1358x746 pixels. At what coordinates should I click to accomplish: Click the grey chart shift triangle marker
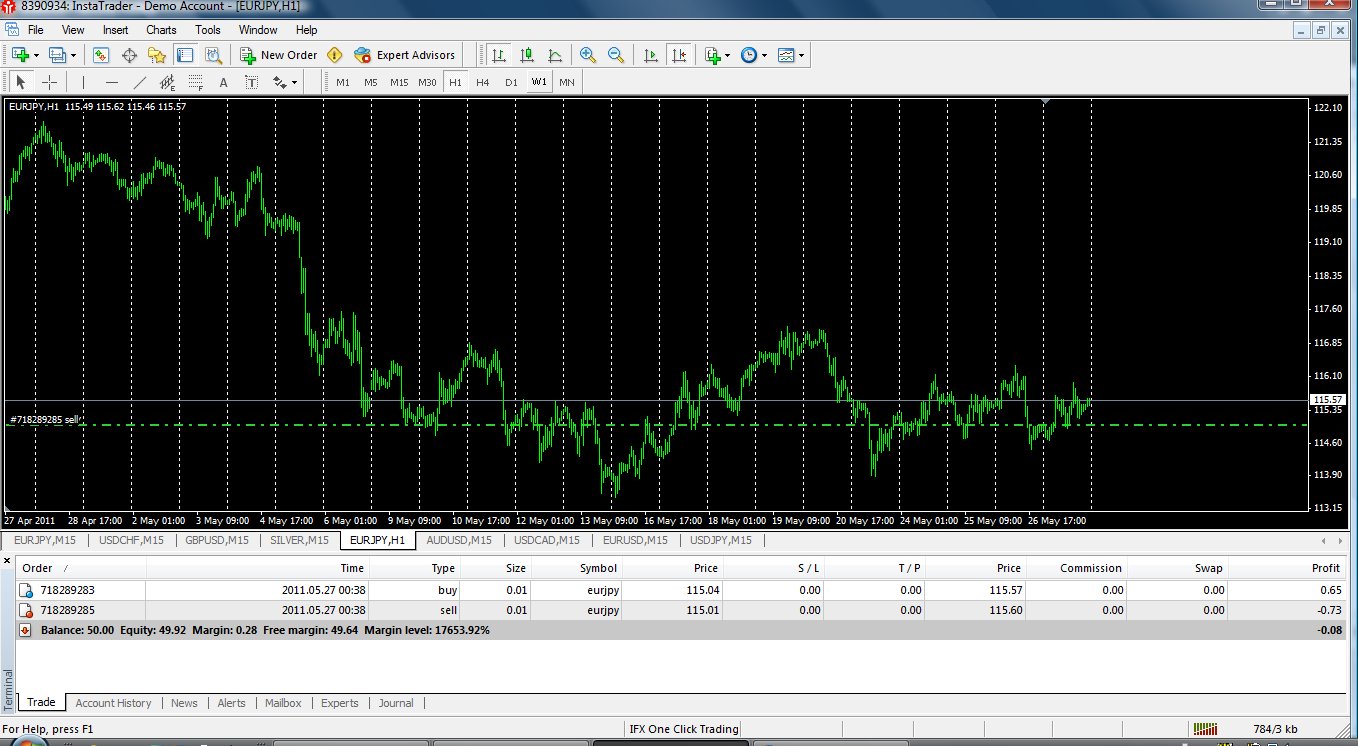(1045, 101)
